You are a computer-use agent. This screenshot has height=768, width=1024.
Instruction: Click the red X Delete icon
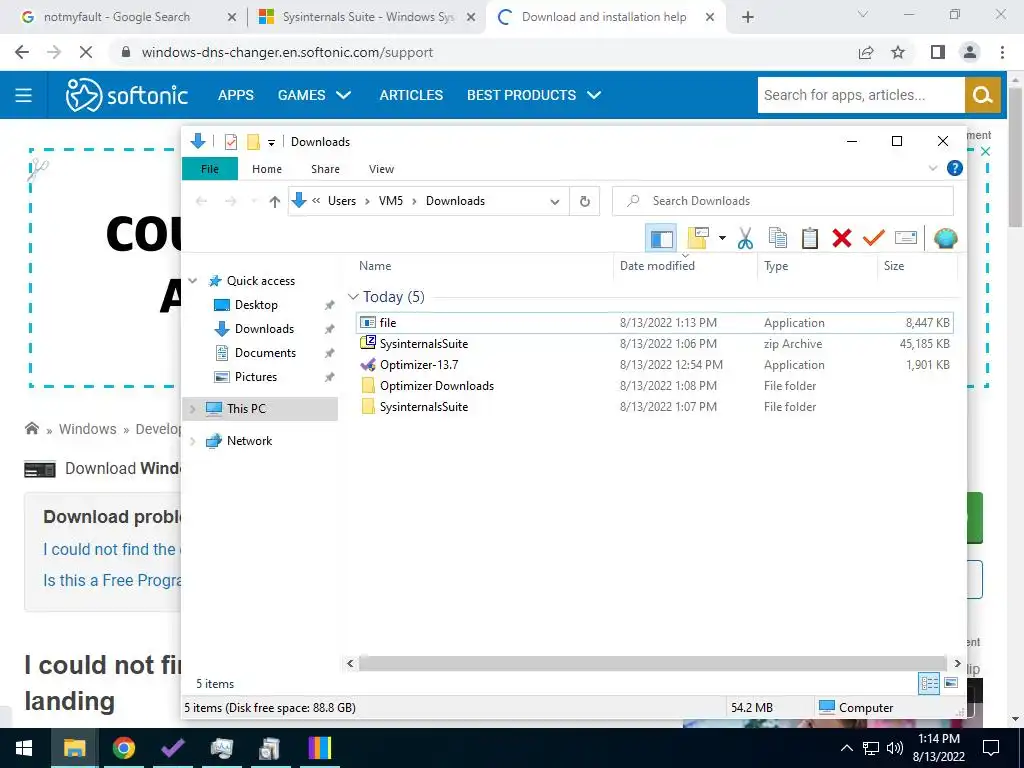coord(842,238)
